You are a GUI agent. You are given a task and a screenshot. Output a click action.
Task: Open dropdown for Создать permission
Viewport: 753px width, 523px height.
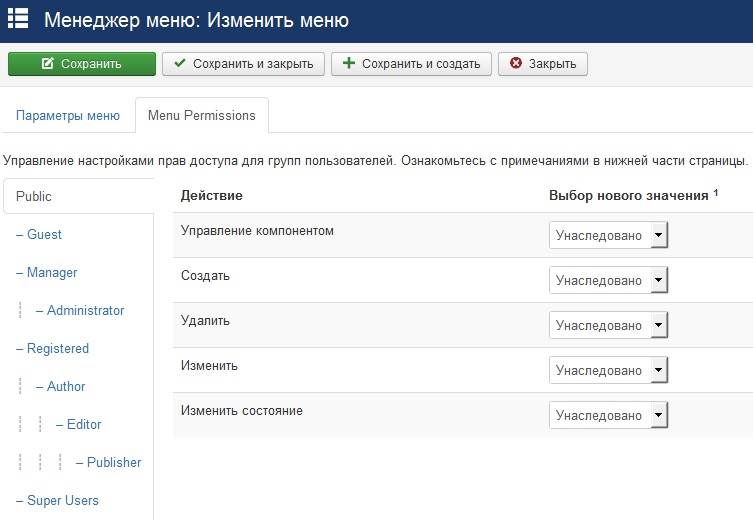coord(608,280)
